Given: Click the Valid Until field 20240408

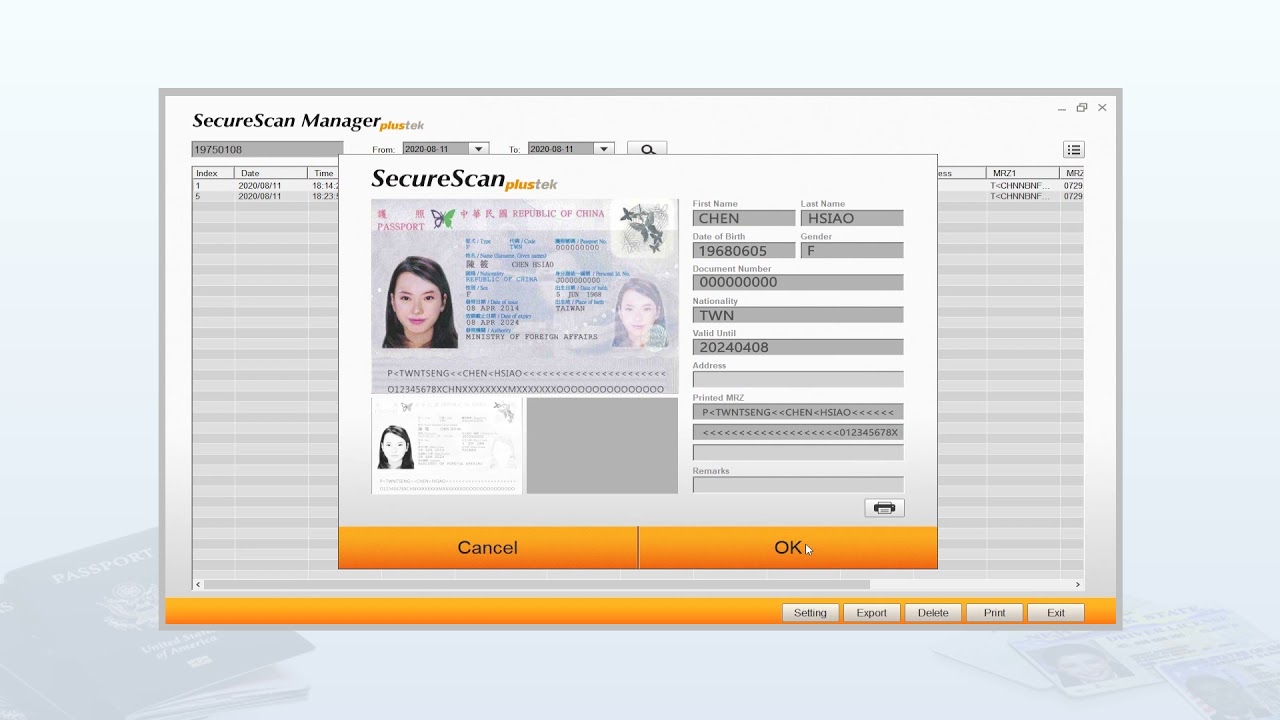Looking at the screenshot, I should point(798,347).
